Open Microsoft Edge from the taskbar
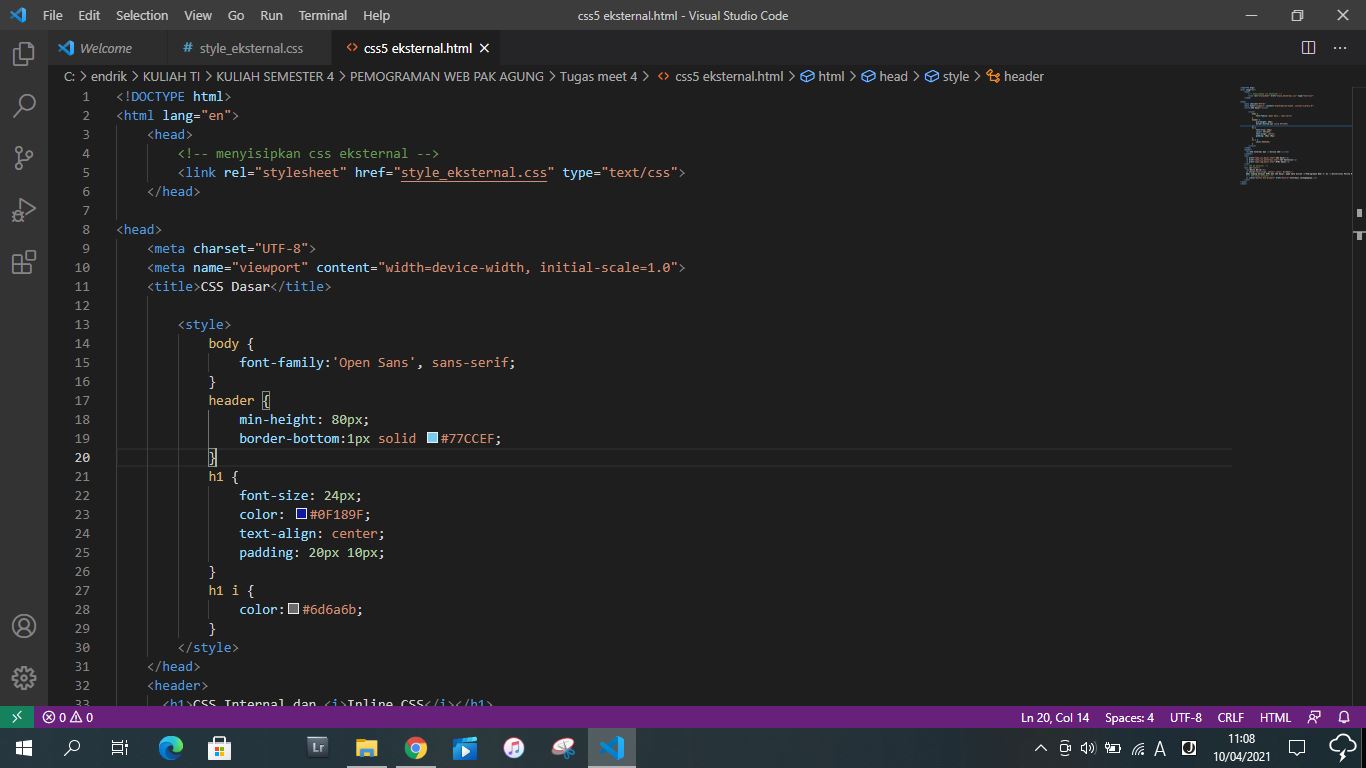The width and height of the screenshot is (1366, 768). coord(171,748)
